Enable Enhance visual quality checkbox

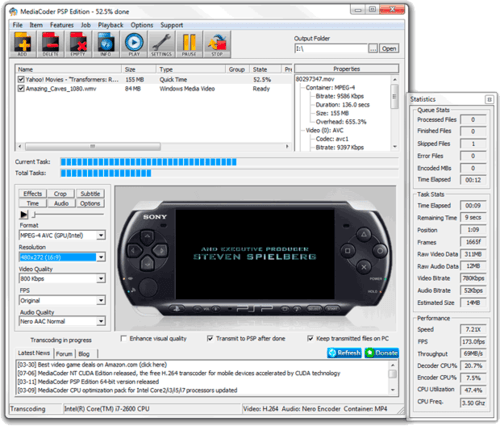(123, 338)
